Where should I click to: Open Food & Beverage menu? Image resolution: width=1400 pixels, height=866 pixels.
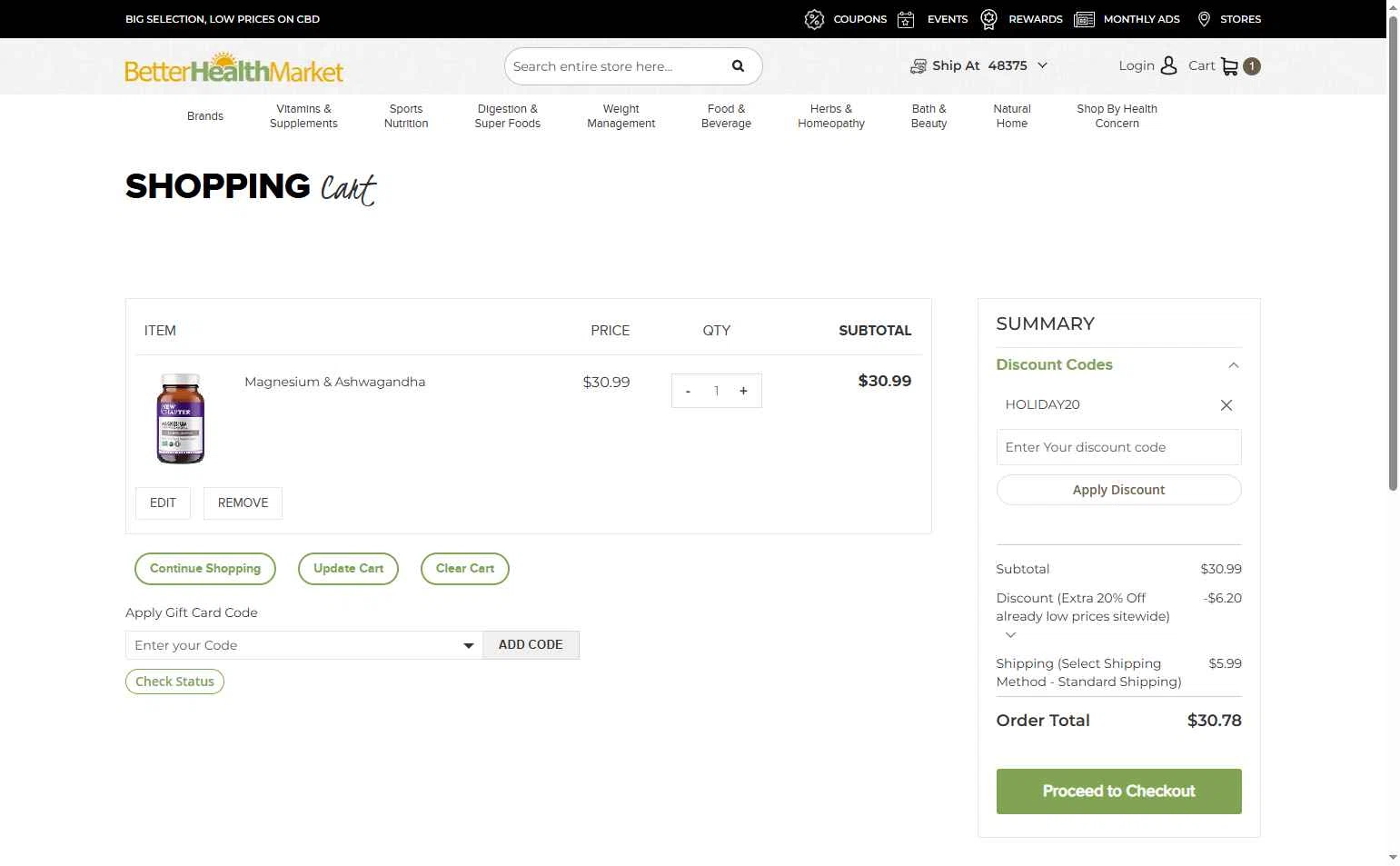click(x=726, y=116)
